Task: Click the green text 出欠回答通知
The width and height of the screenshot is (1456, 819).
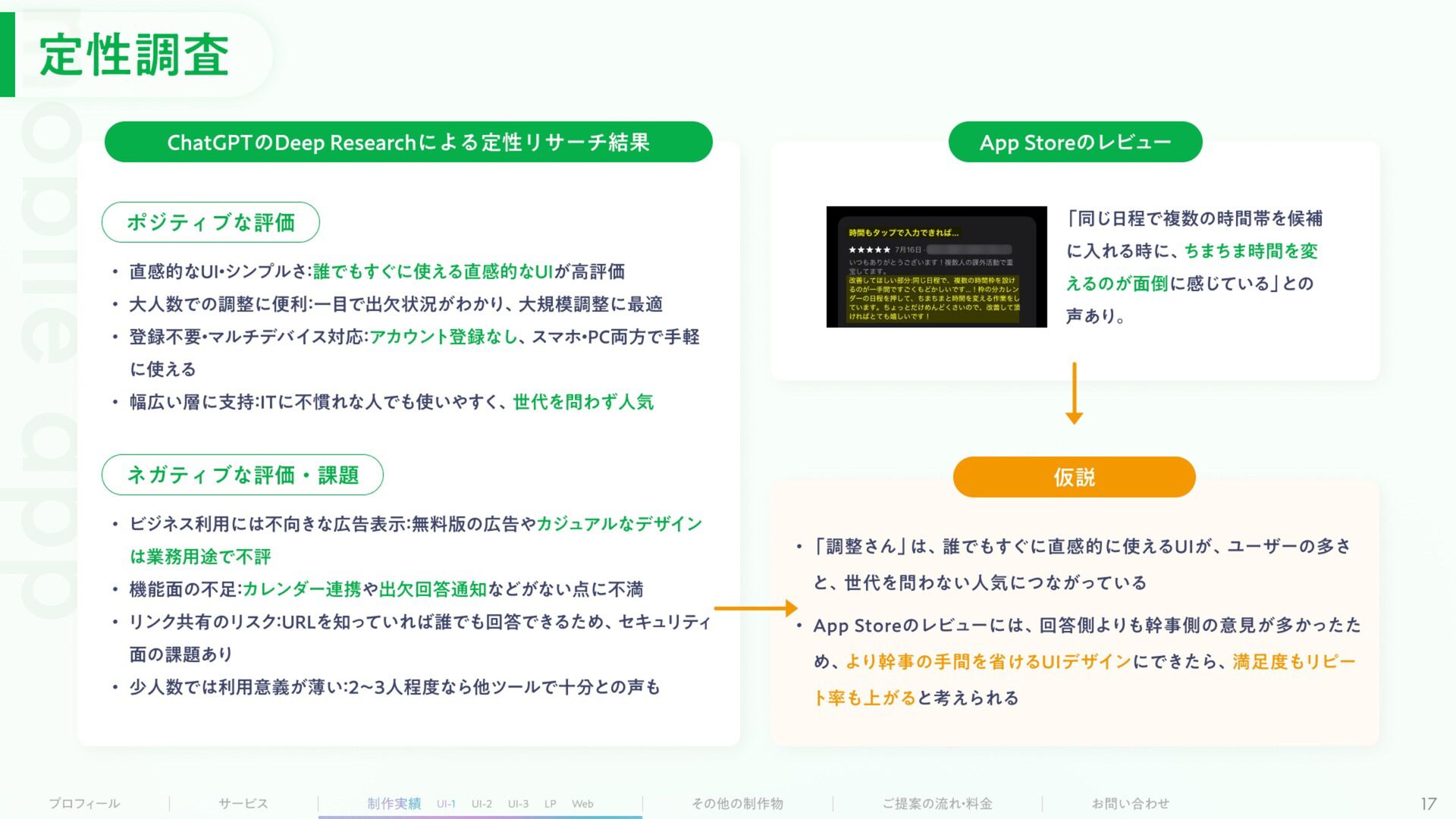Action: coord(432,589)
